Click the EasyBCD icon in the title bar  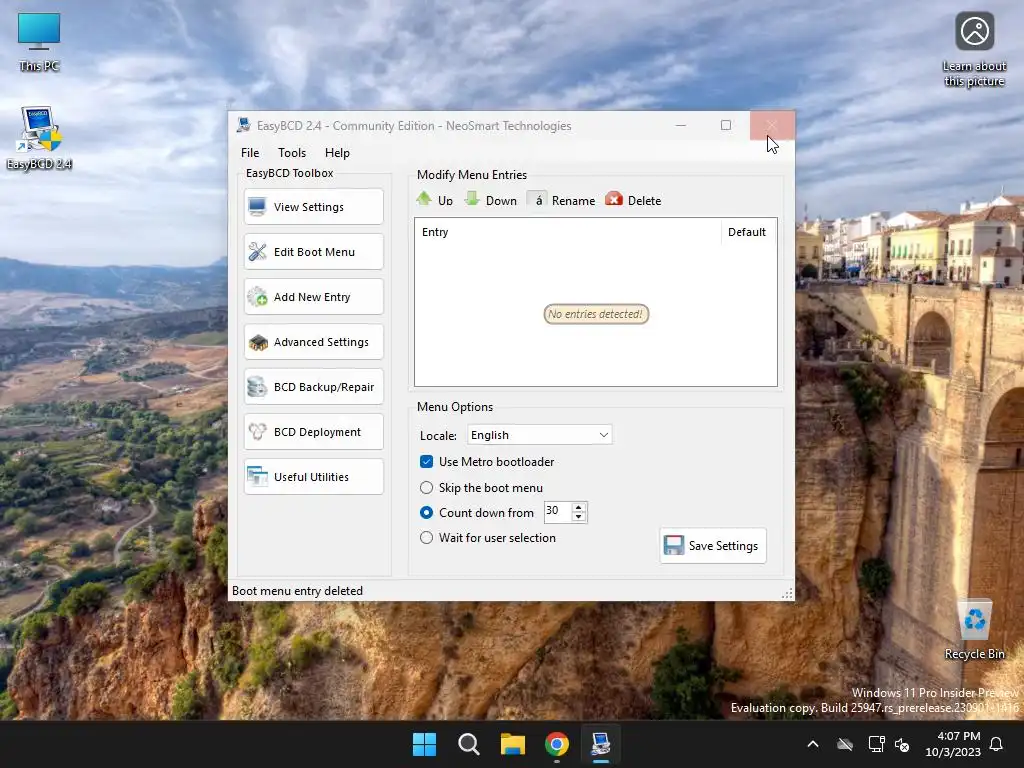[244, 125]
